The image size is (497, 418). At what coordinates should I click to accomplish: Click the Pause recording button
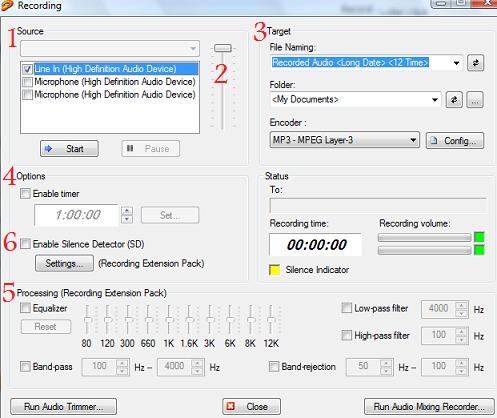(151, 148)
